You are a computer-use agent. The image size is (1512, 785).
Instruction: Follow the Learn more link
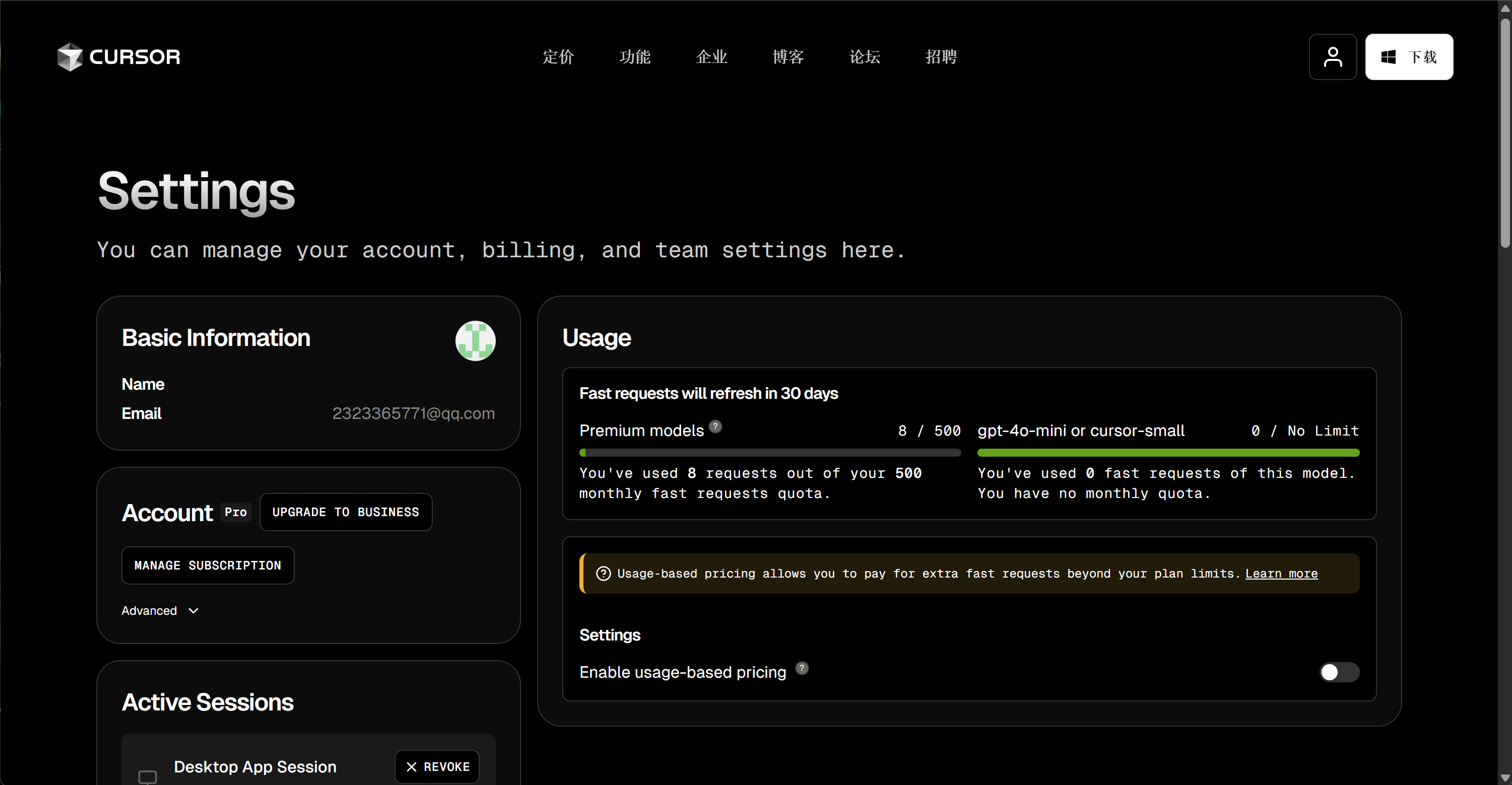[1281, 574]
